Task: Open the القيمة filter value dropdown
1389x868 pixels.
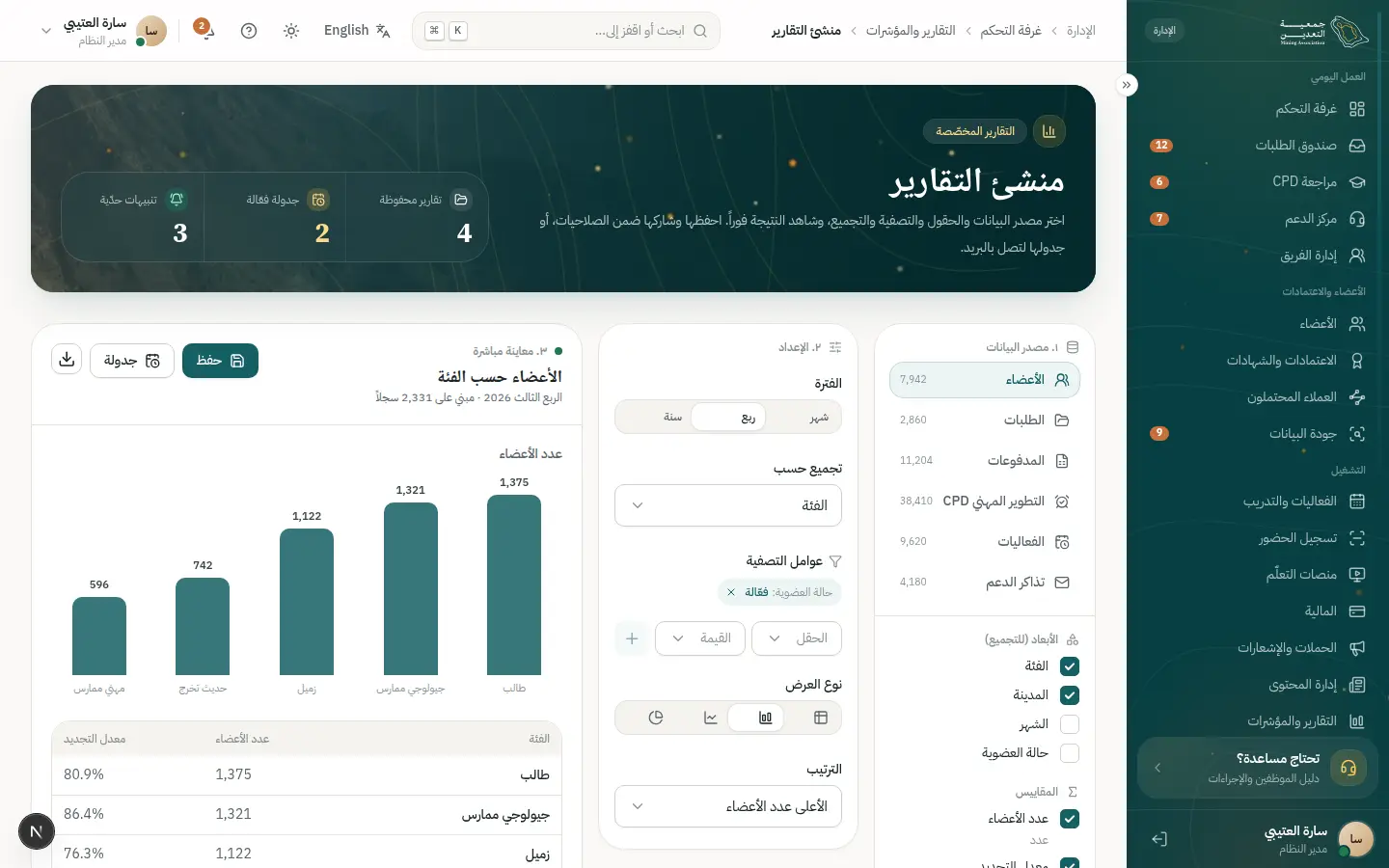Action: [700, 638]
